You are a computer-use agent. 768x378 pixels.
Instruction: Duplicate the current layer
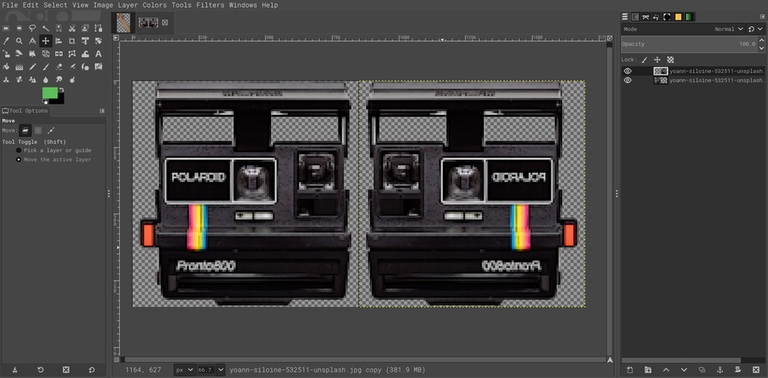click(x=702, y=369)
